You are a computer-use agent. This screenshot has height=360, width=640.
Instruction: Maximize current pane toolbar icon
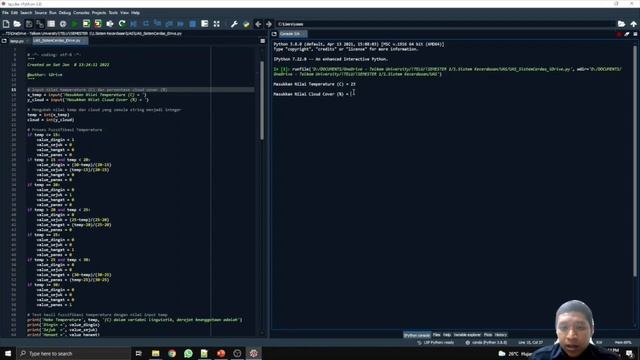(204, 24)
